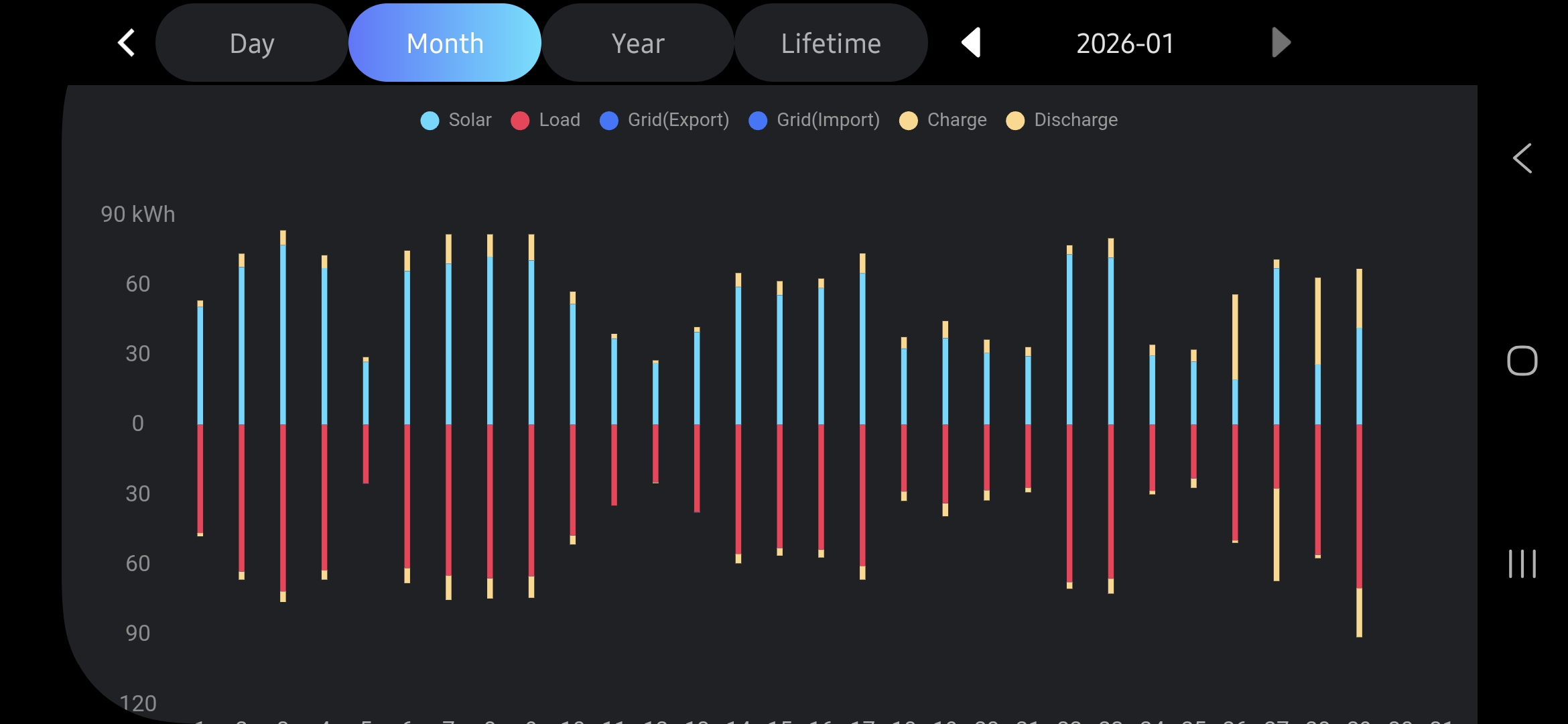Screen dimensions: 1568x724
Task: Switch to the Year tab
Action: pos(638,43)
